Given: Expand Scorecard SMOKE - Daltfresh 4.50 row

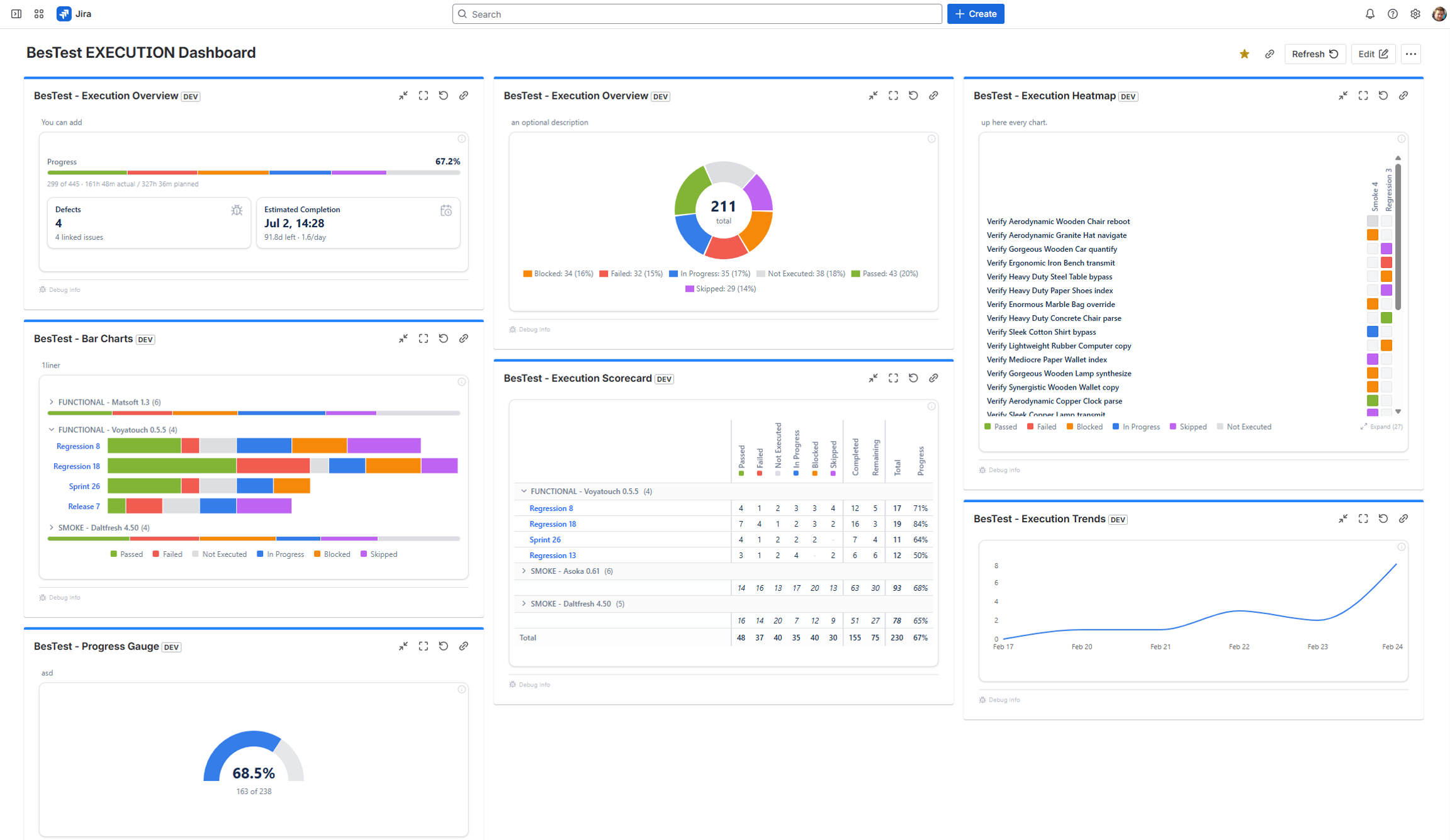Looking at the screenshot, I should (x=524, y=604).
